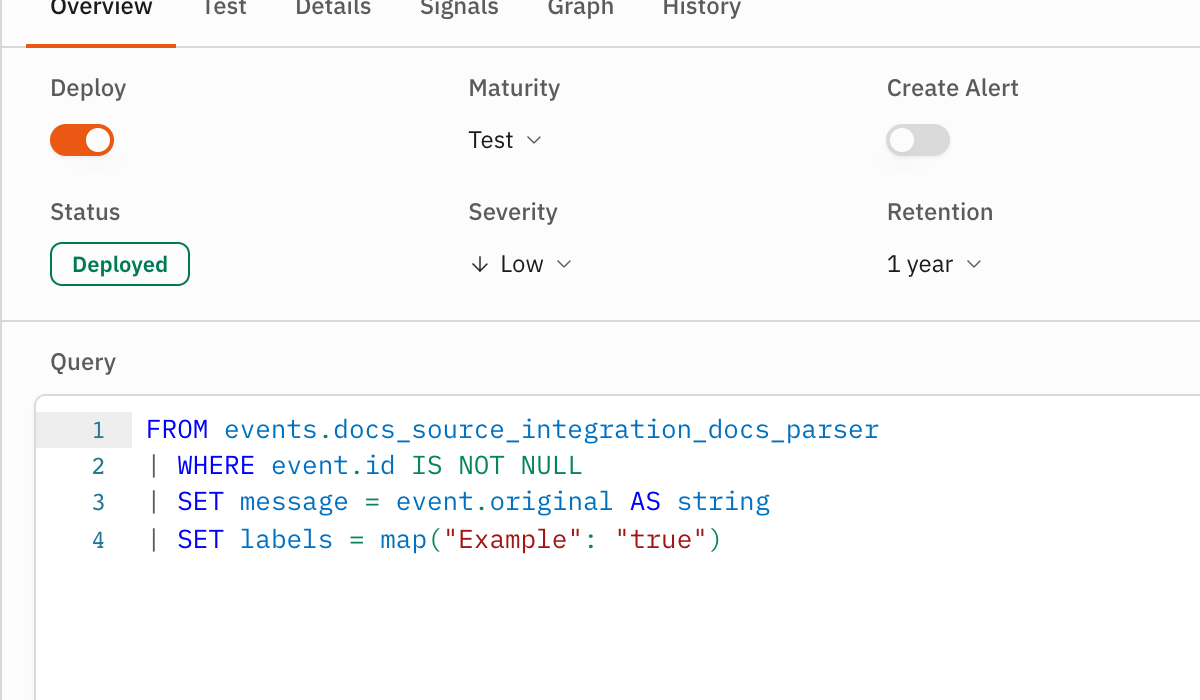The image size is (1200, 700).
Task: Click the chevron next to Test maturity
Action: (x=533, y=140)
